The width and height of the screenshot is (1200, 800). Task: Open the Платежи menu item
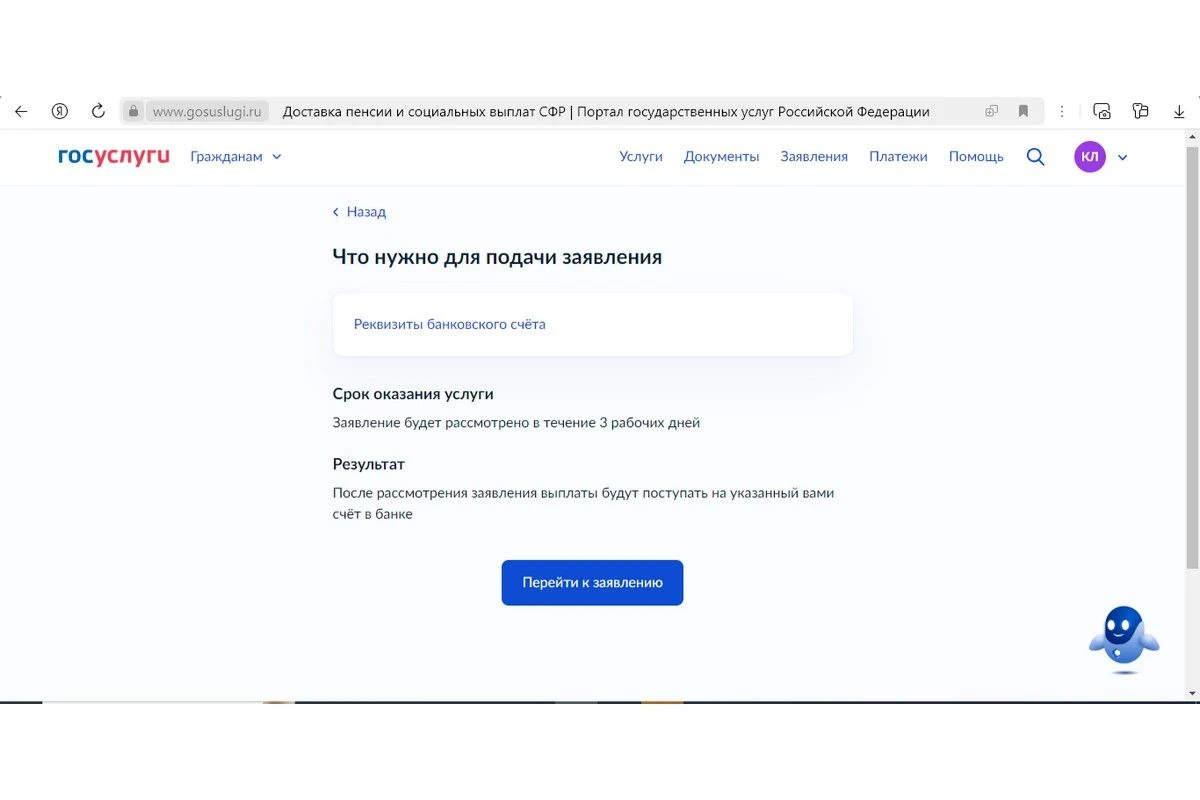(898, 157)
